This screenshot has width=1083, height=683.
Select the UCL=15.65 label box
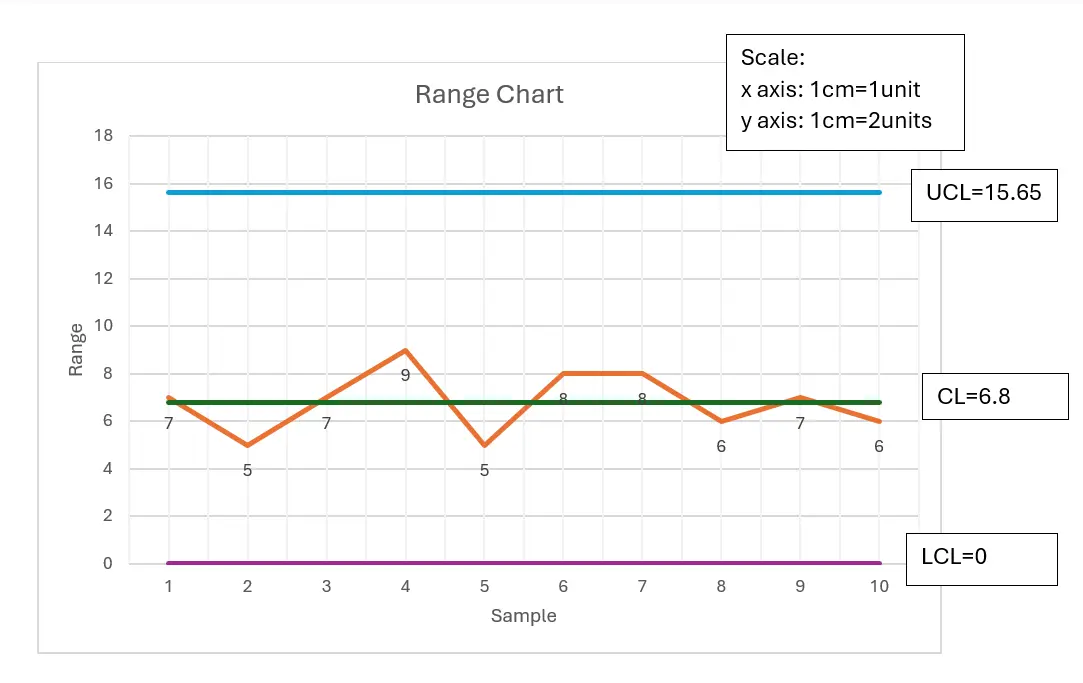[983, 194]
